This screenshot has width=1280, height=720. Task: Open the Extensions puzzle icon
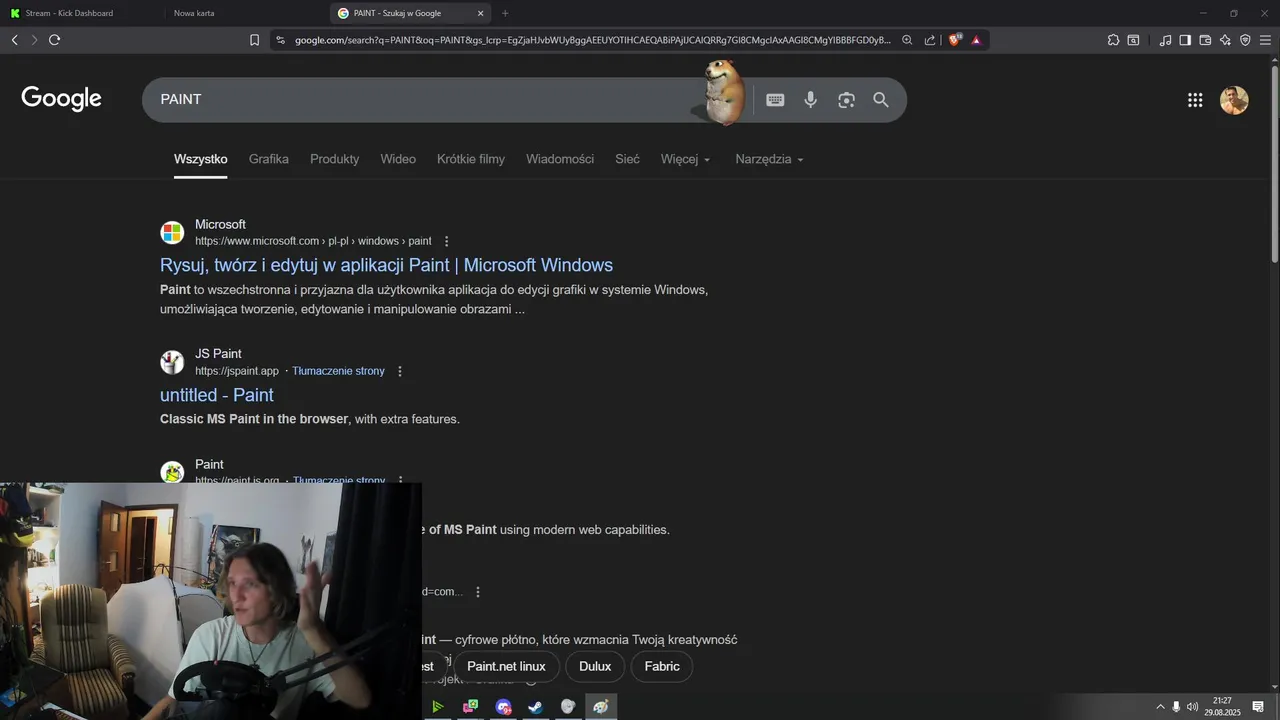click(1113, 40)
